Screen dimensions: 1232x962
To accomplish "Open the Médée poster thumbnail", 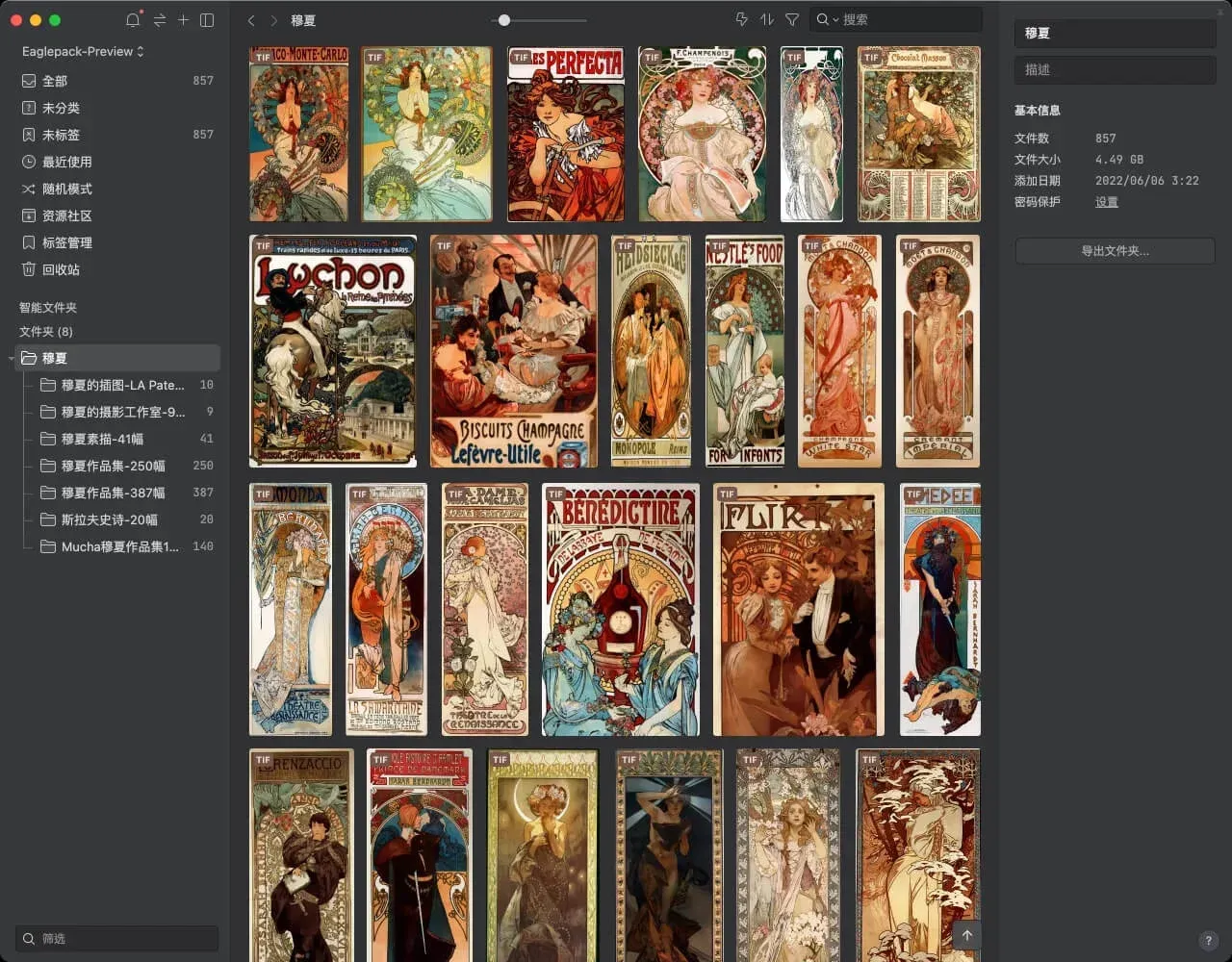I will (x=940, y=610).
